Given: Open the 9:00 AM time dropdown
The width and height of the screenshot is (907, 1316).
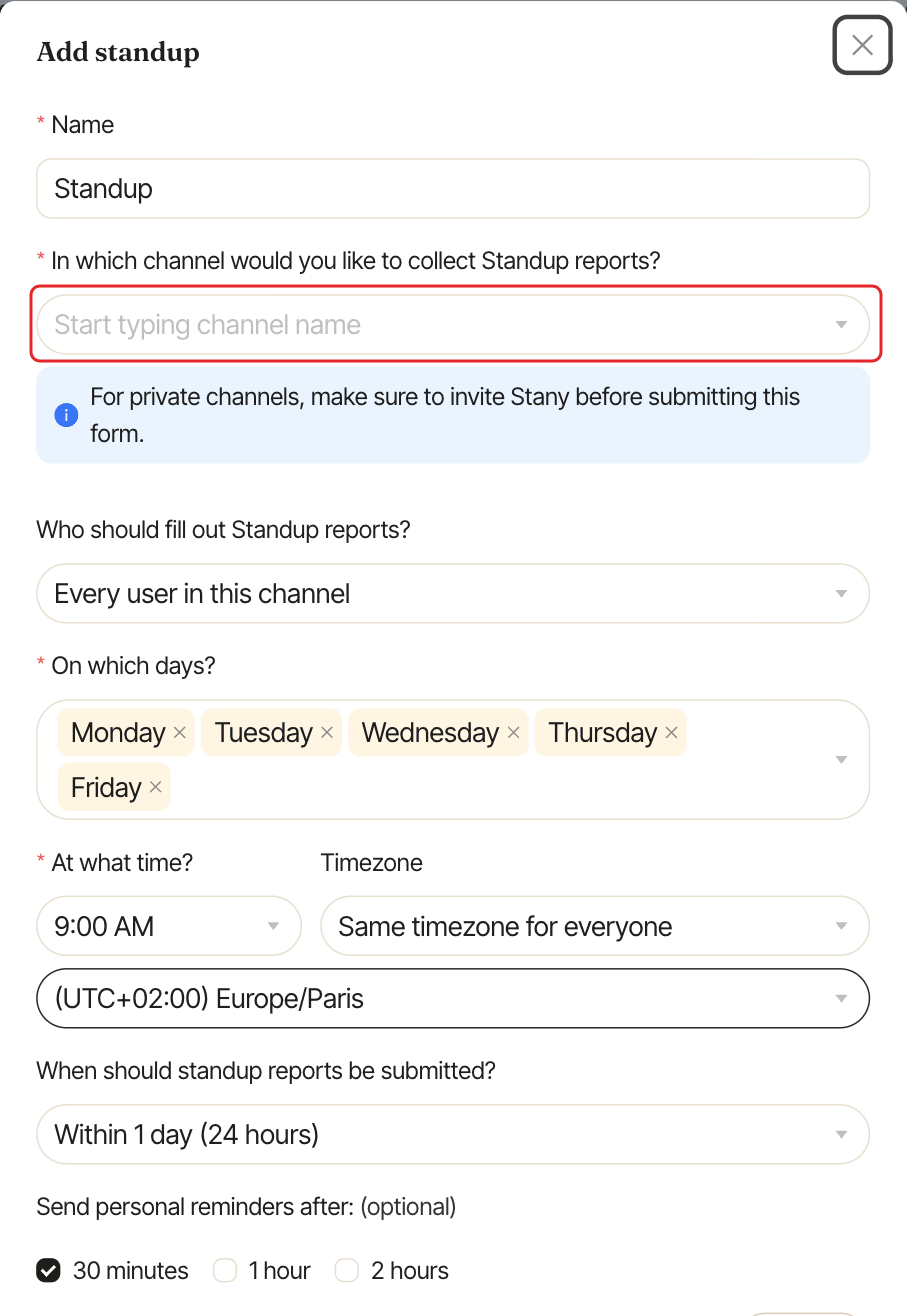Looking at the screenshot, I should (169, 926).
